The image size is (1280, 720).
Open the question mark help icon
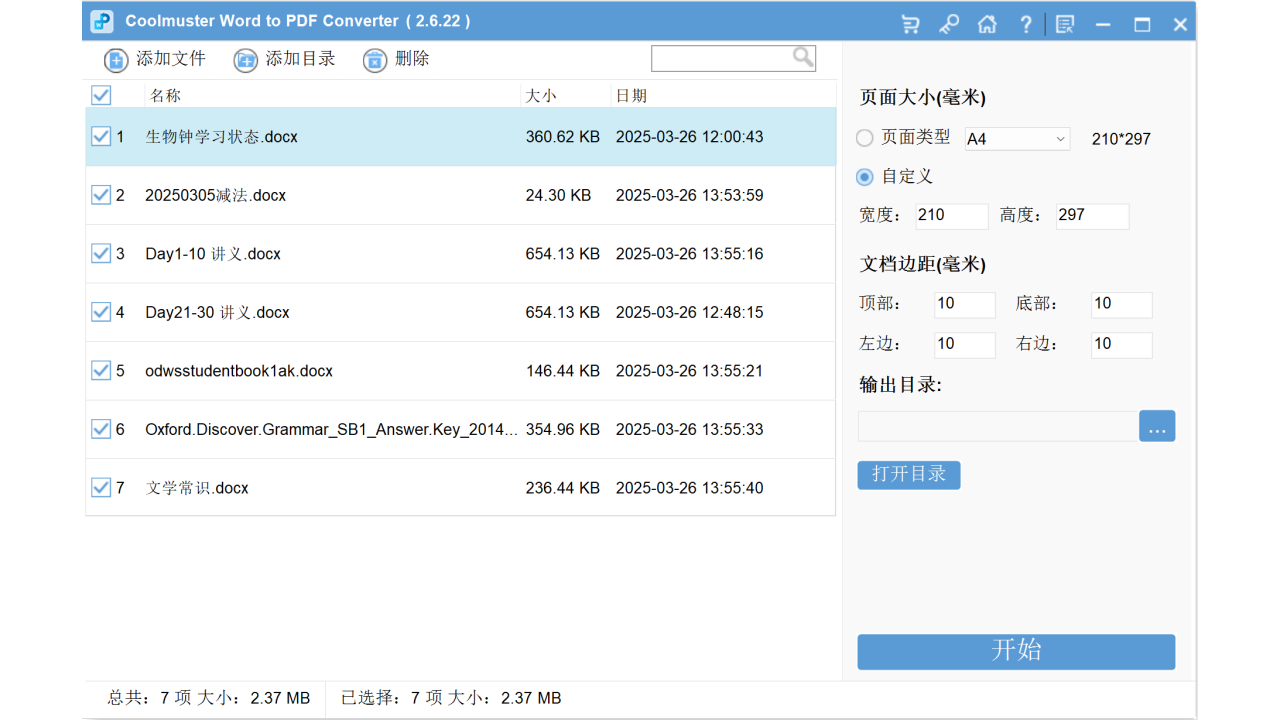pos(1025,23)
